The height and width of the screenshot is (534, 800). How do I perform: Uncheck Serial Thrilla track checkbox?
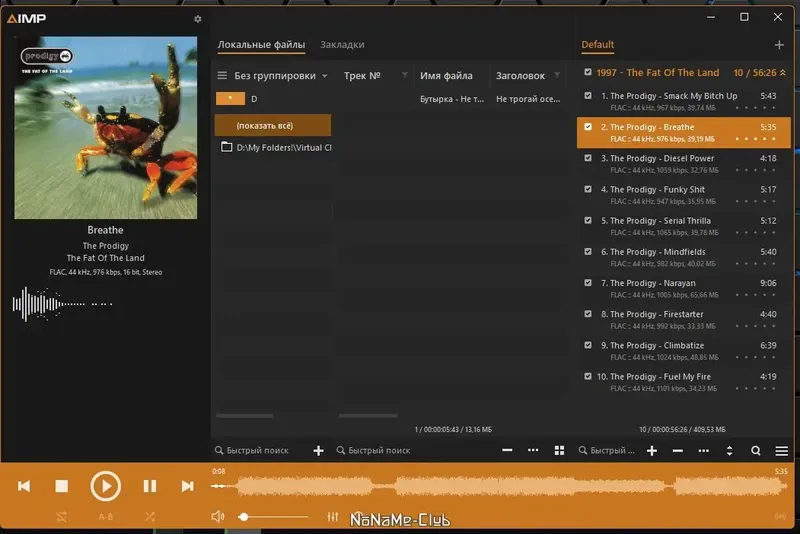point(588,220)
